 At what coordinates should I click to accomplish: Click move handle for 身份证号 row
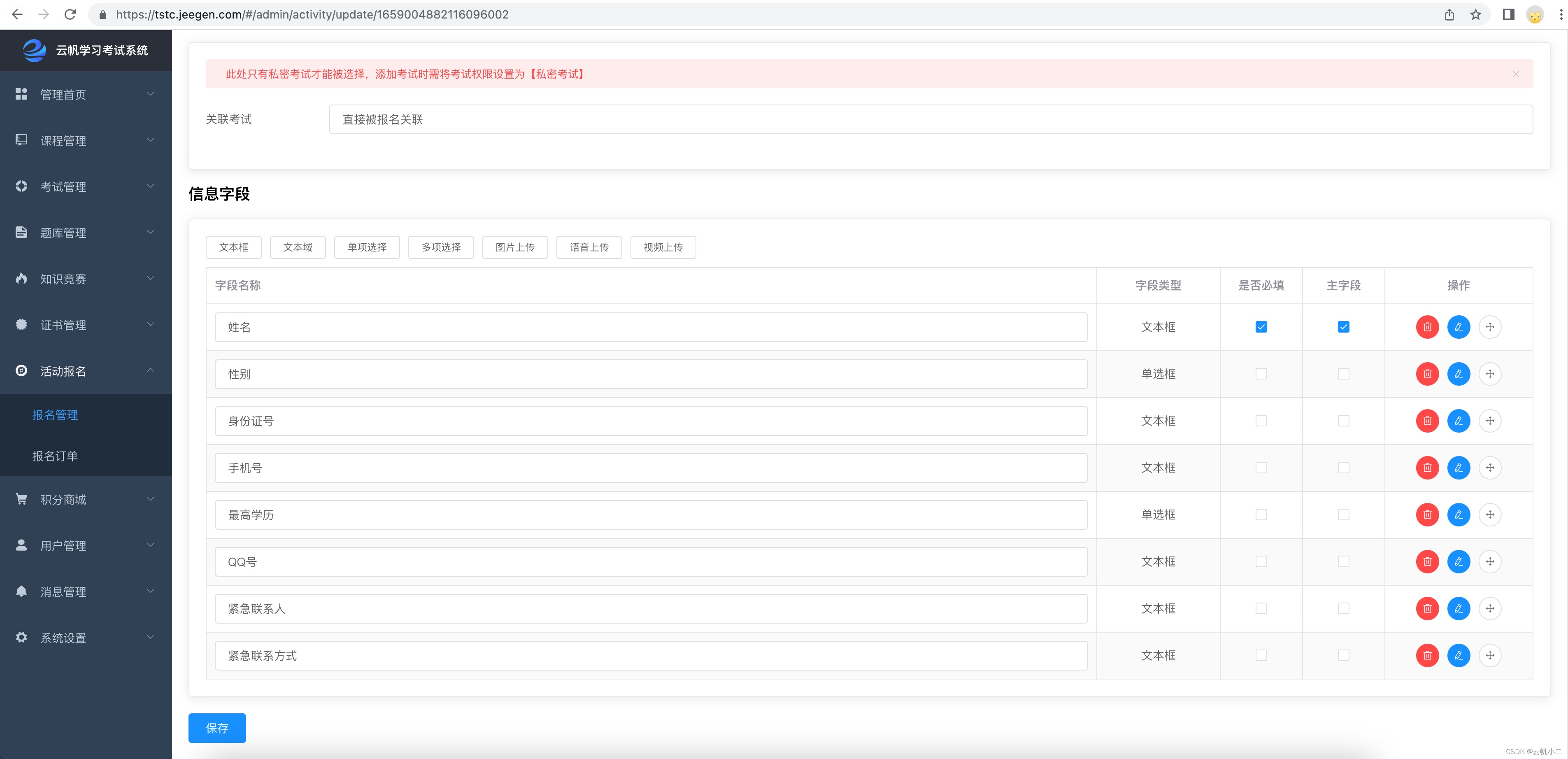point(1489,421)
